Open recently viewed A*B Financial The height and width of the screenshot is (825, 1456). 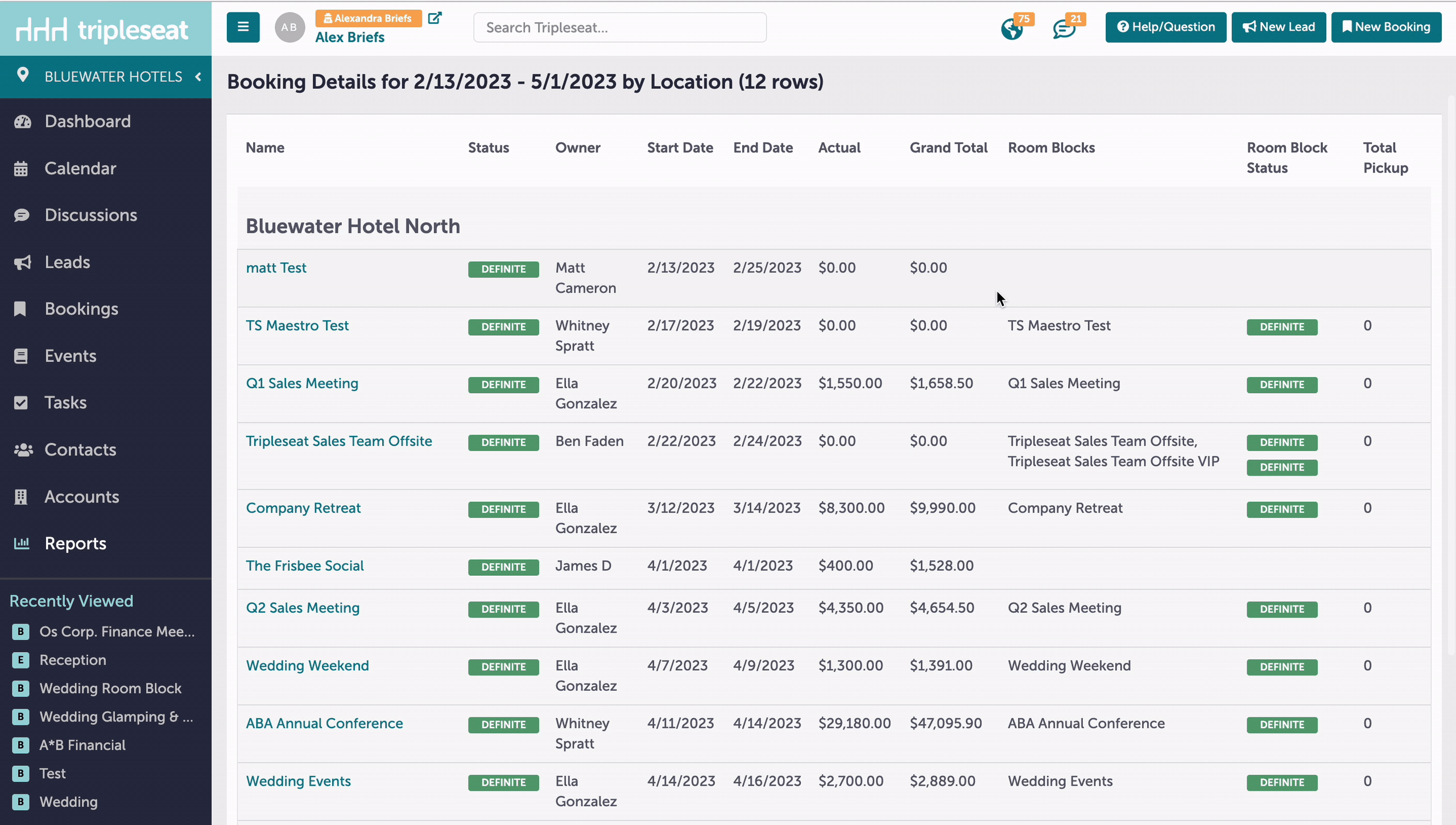click(x=82, y=745)
